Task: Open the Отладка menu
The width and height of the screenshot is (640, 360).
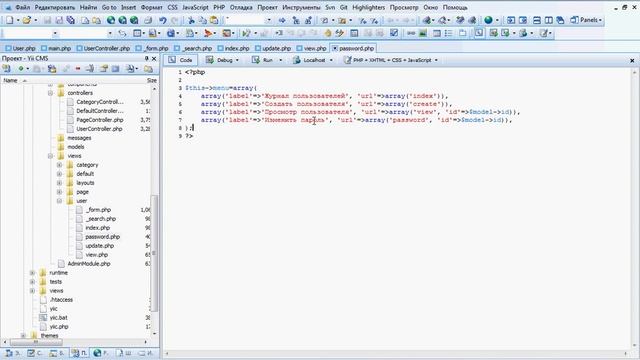Action: [241, 7]
